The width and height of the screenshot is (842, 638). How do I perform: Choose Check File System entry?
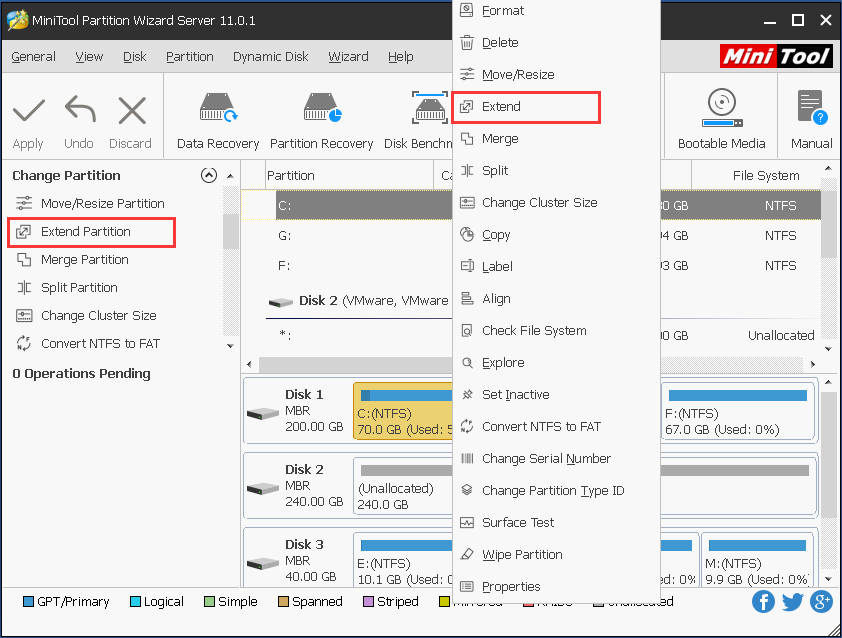(x=556, y=330)
